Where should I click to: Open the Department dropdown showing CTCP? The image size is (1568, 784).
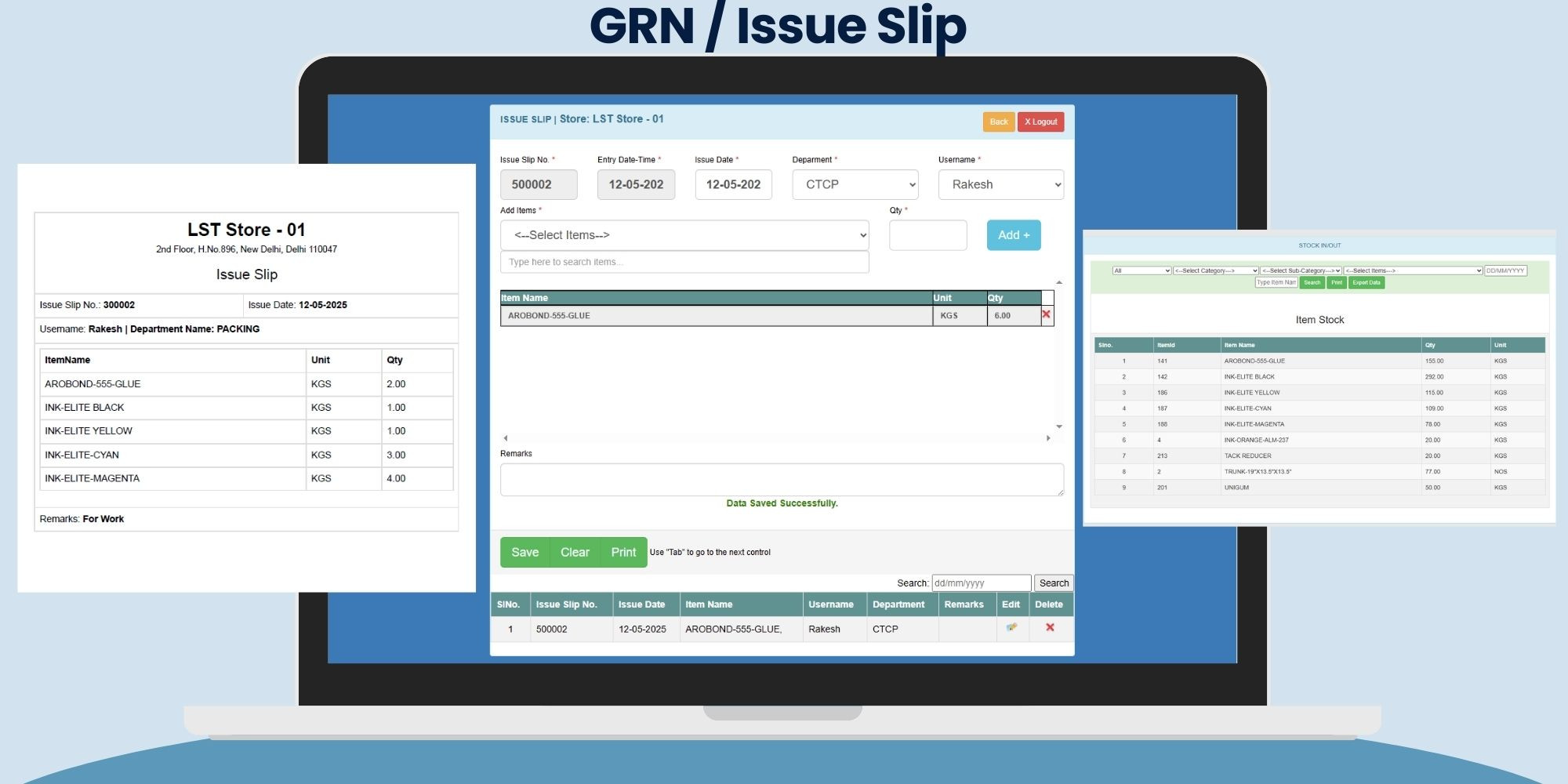(x=855, y=185)
